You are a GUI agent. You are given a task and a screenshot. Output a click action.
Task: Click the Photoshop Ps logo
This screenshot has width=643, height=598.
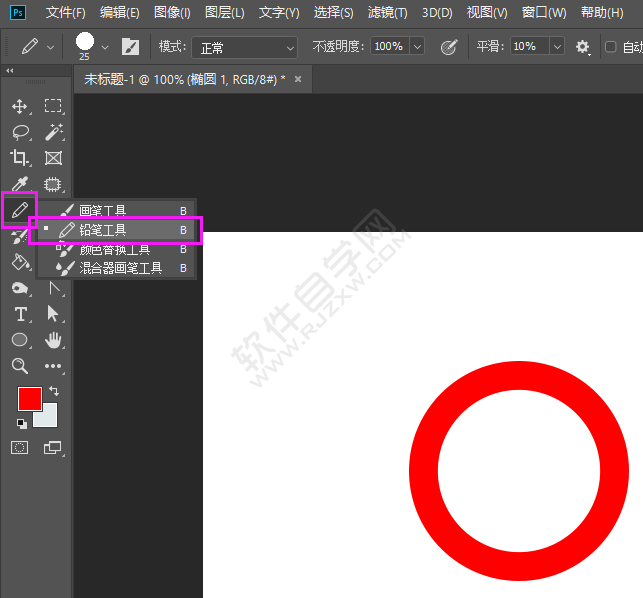coord(18,13)
